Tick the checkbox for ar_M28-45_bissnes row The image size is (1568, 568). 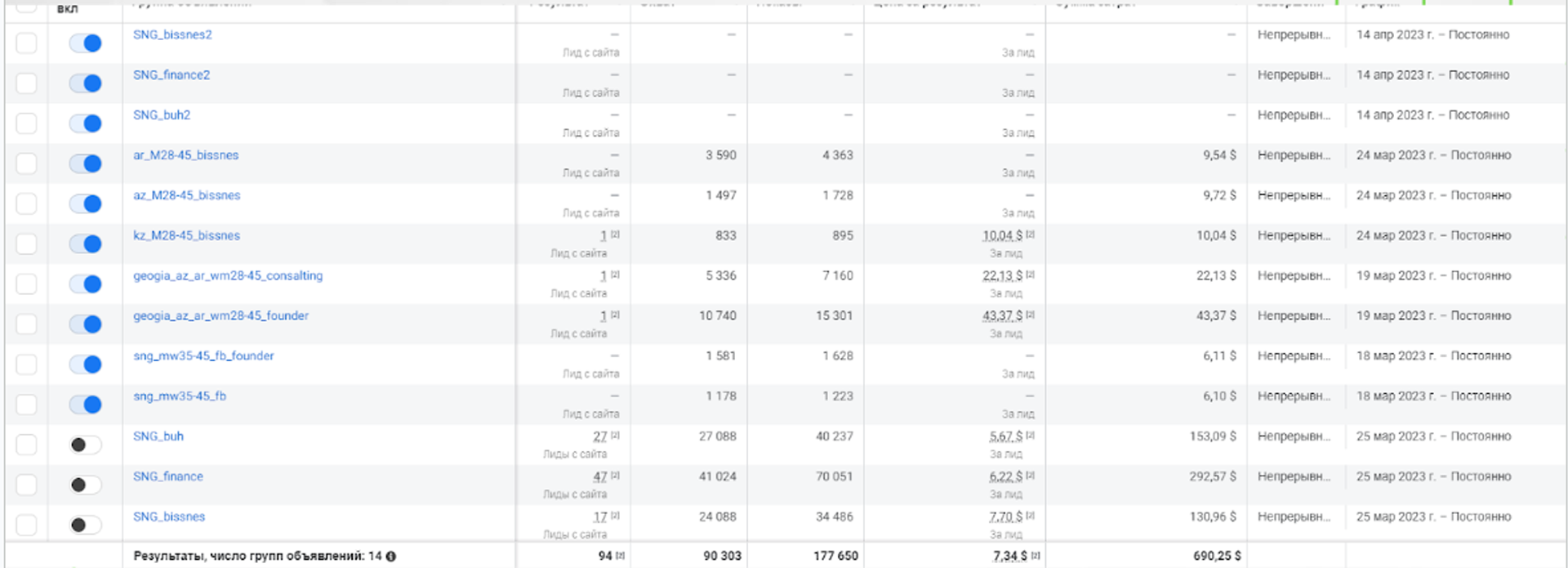point(26,163)
